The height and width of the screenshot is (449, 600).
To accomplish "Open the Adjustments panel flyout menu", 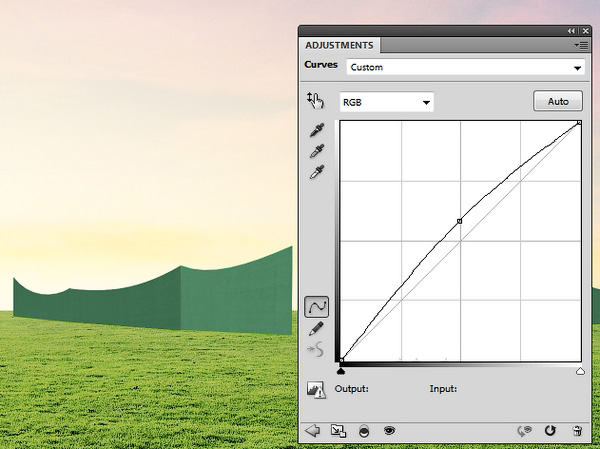I will pos(581,46).
